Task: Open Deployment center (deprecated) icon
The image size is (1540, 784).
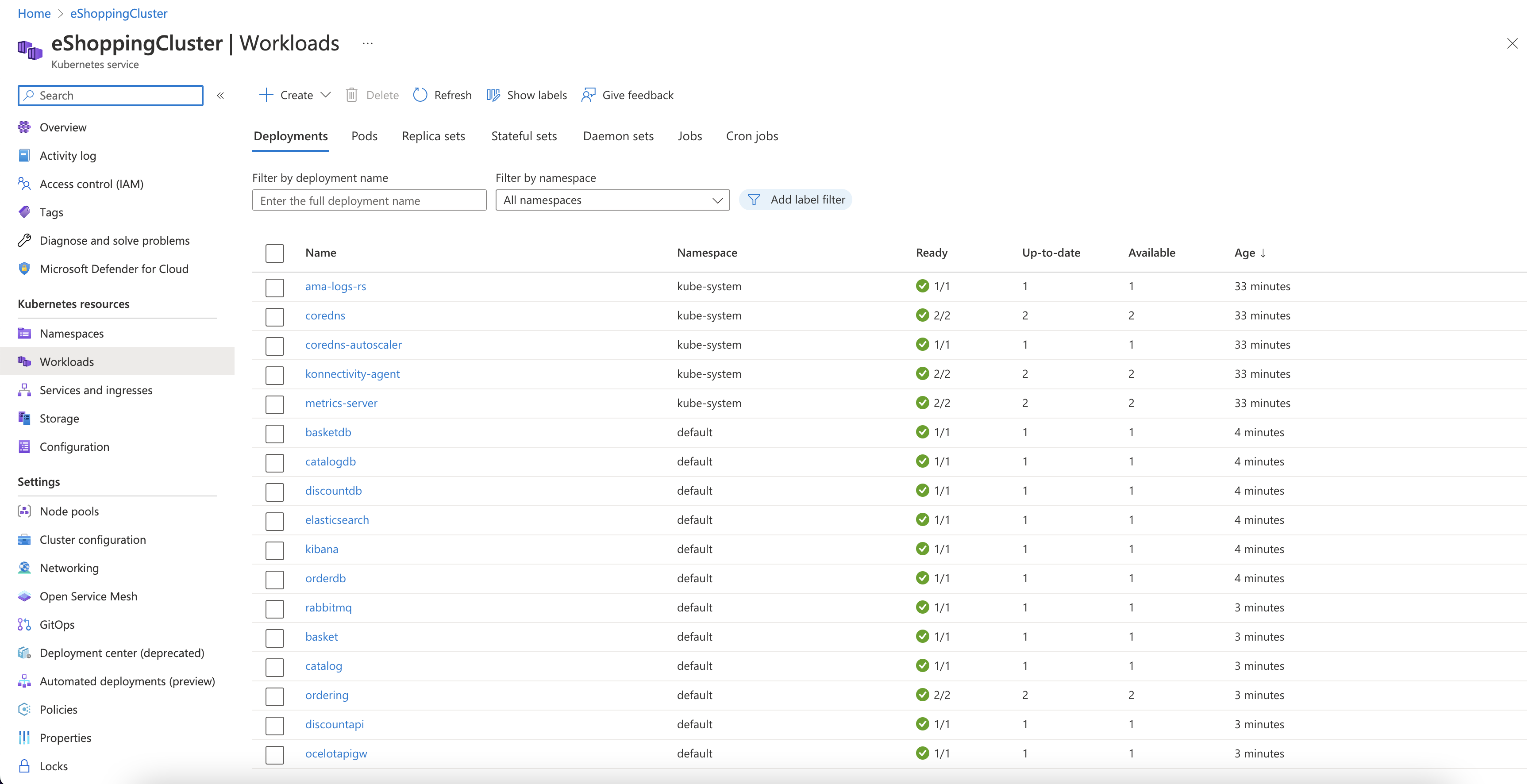Action: (x=24, y=653)
